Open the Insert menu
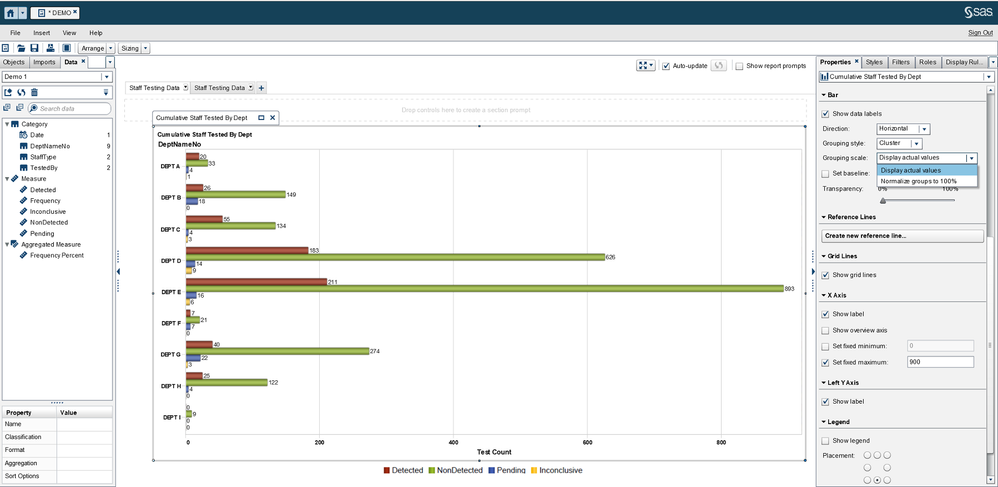Image resolution: width=998 pixels, height=487 pixels. (42, 32)
